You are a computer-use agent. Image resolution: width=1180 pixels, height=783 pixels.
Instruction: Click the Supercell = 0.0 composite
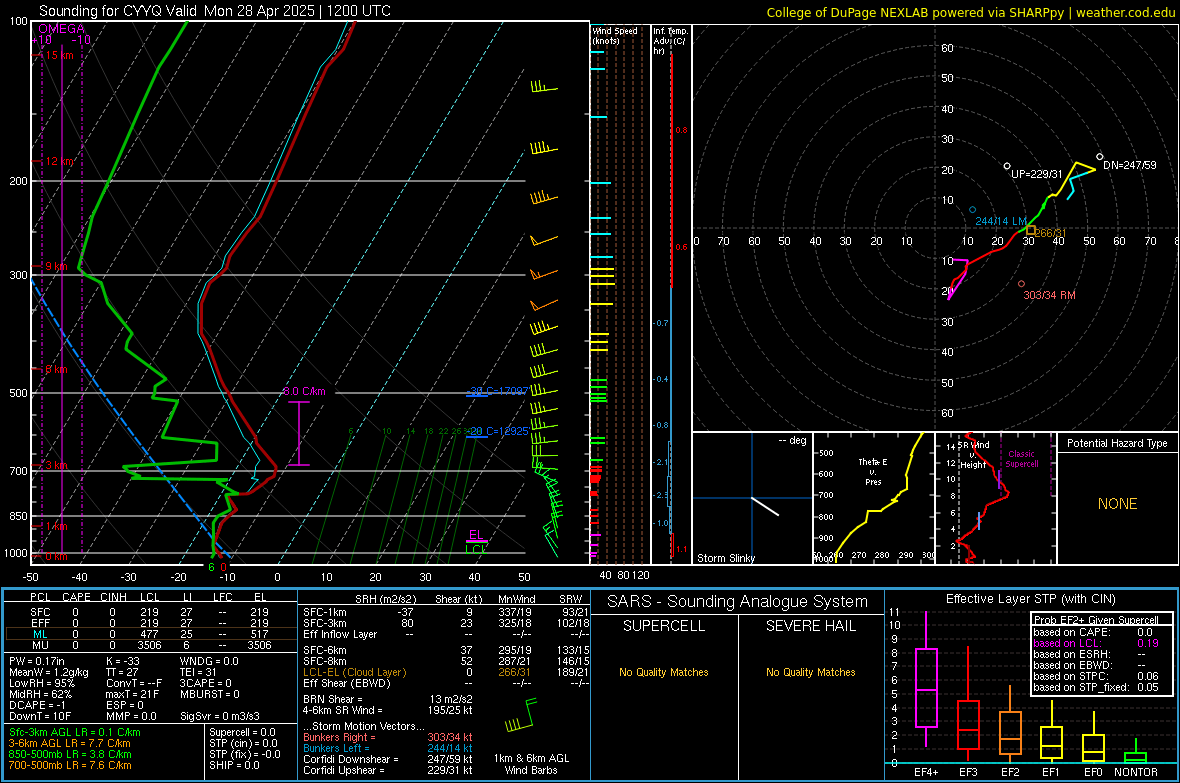[x=242, y=732]
